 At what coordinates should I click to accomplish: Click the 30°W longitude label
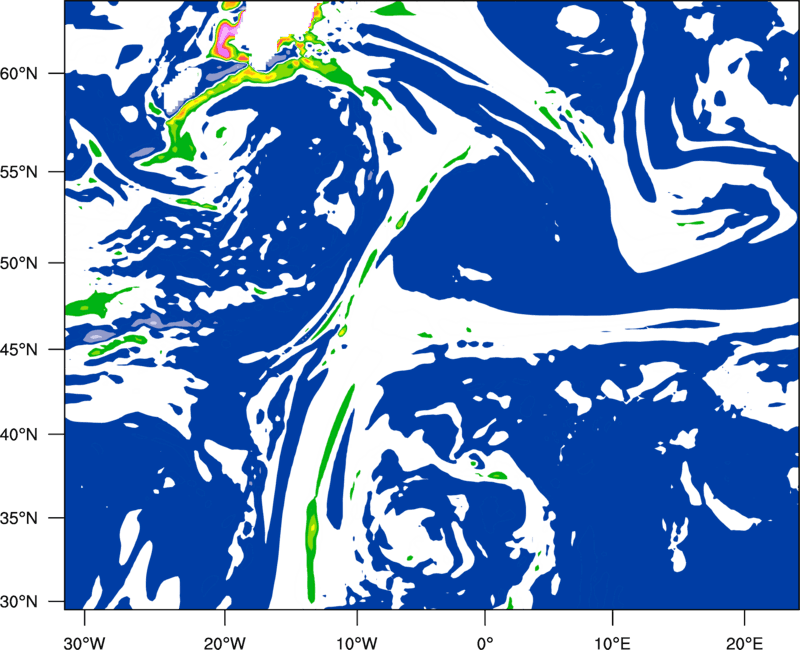pos(85,643)
